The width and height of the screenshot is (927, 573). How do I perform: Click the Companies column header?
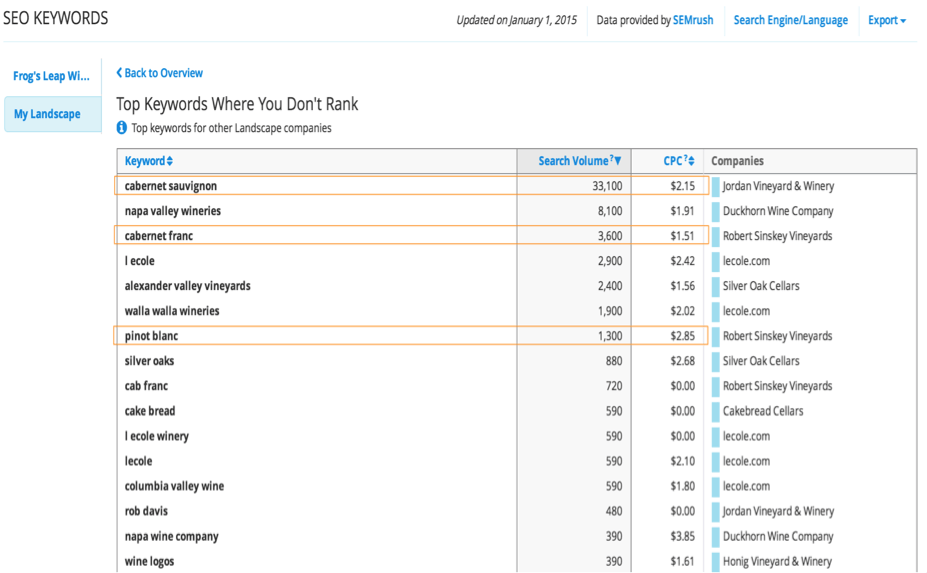coord(737,161)
